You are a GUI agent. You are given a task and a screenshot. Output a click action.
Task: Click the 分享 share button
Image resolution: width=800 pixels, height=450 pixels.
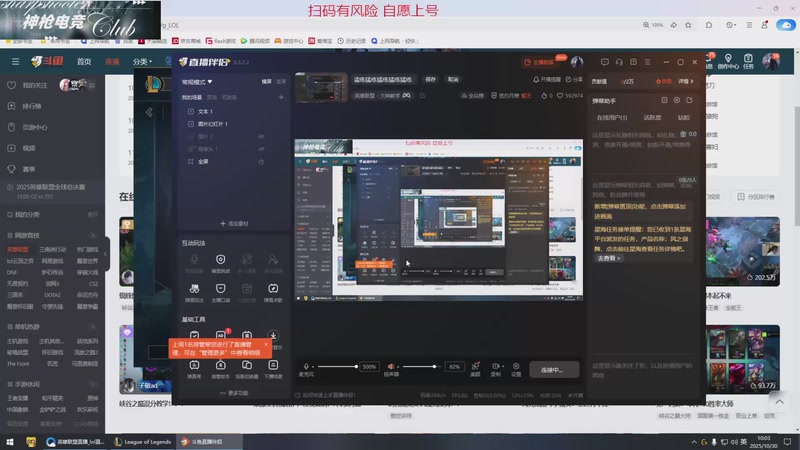coord(574,80)
